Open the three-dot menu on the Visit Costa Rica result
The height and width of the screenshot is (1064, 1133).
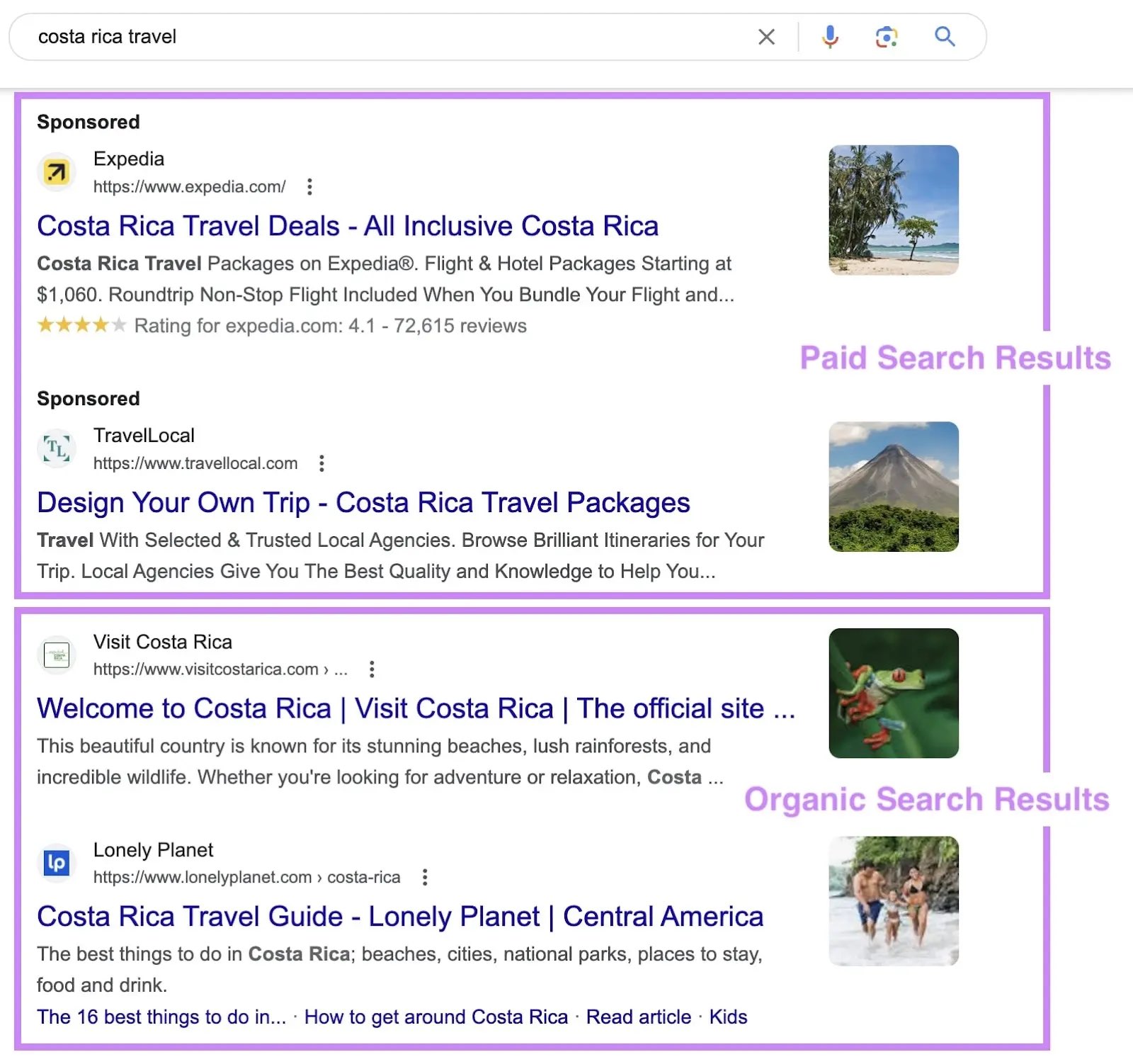click(372, 669)
